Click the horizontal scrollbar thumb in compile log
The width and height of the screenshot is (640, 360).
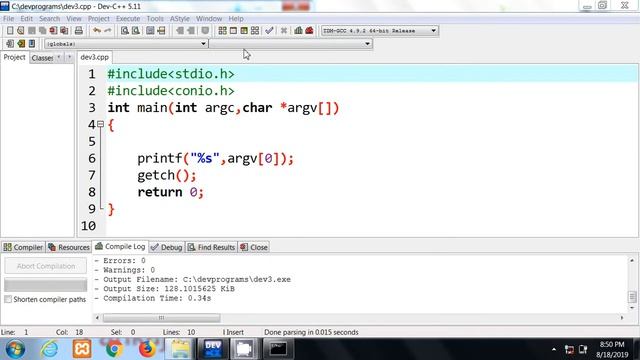(x=162, y=318)
